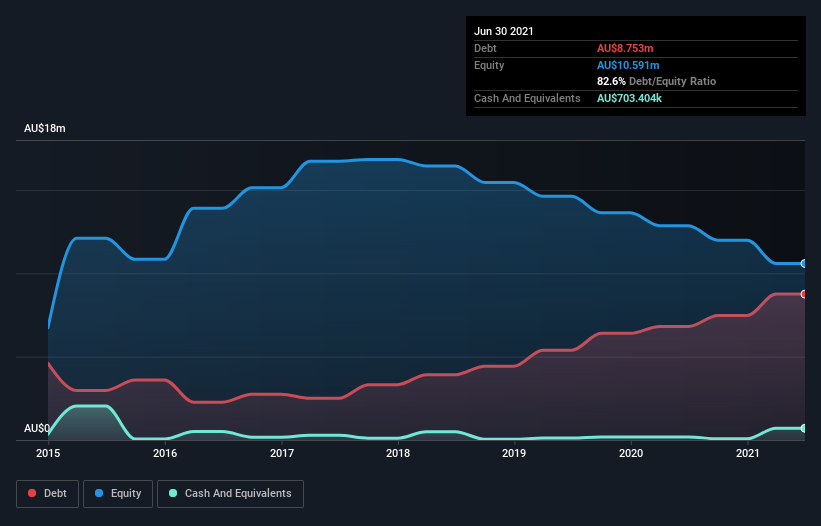Click the Jun 30 2021 tooltip date
The height and width of the screenshot is (526, 821).
(504, 31)
